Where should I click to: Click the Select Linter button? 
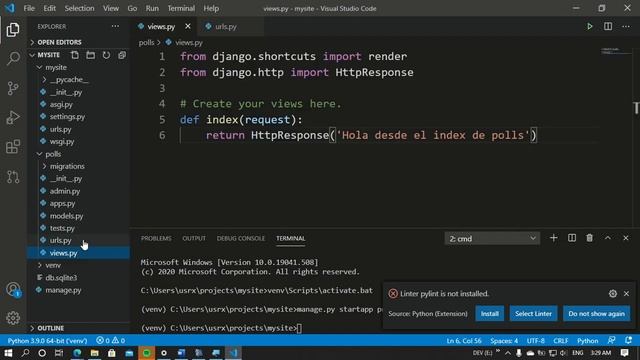[533, 313]
